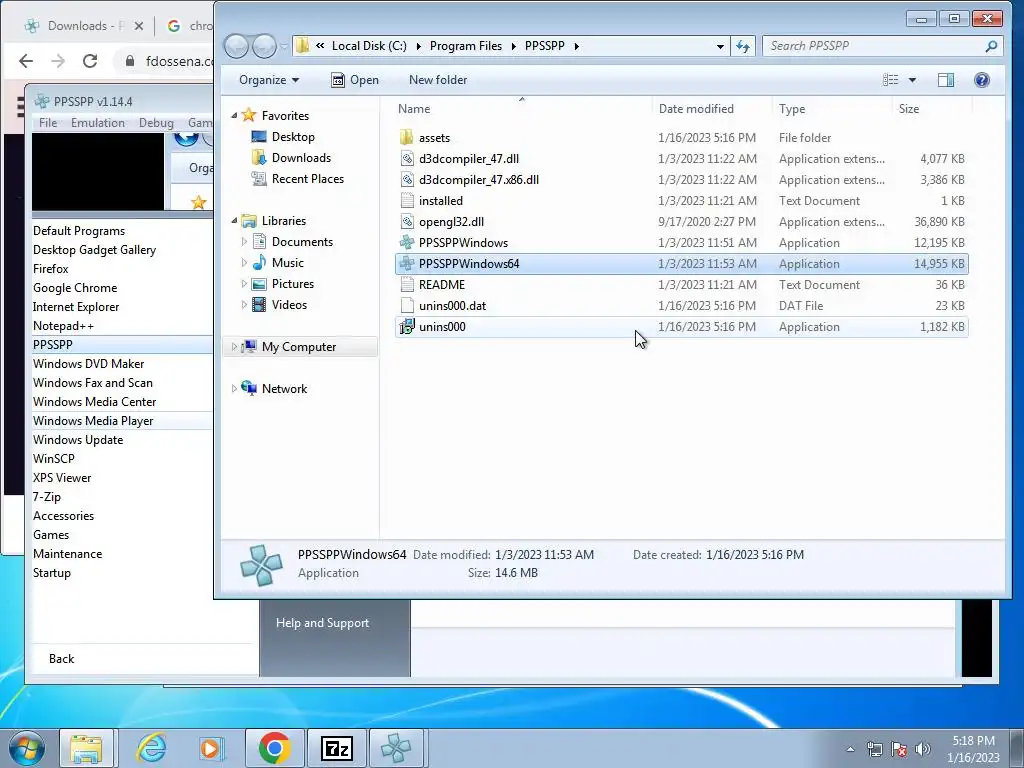Click the volume speaker tray icon
1024x768 pixels.
click(923, 749)
